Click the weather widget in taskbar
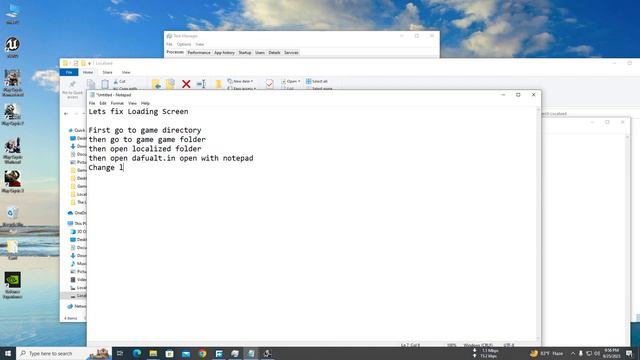This screenshot has width=640, height=360. [x=547, y=353]
